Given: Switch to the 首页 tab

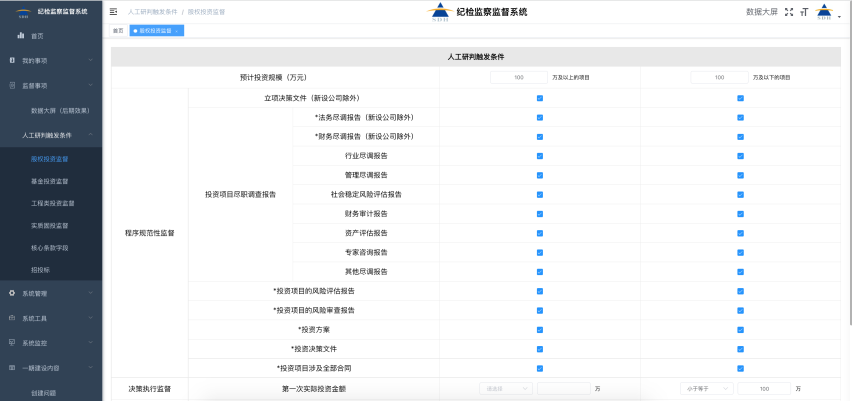Looking at the screenshot, I should [118, 31].
